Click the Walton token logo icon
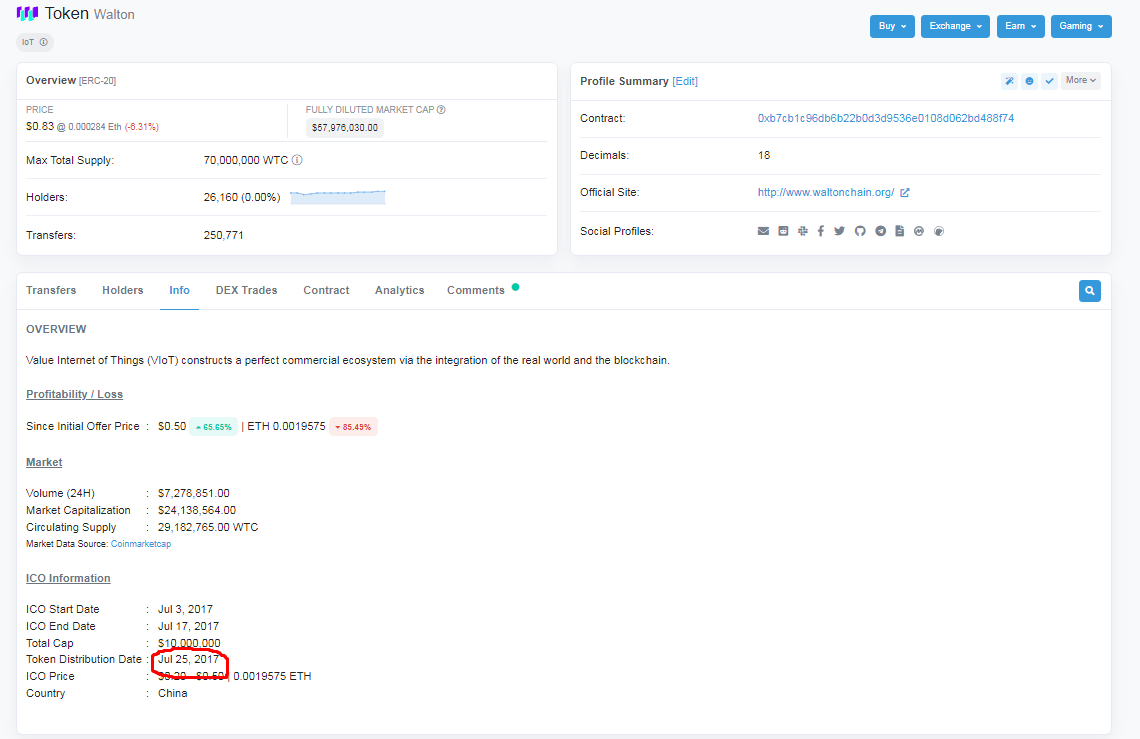Viewport: 1140px width, 739px height. [x=27, y=13]
